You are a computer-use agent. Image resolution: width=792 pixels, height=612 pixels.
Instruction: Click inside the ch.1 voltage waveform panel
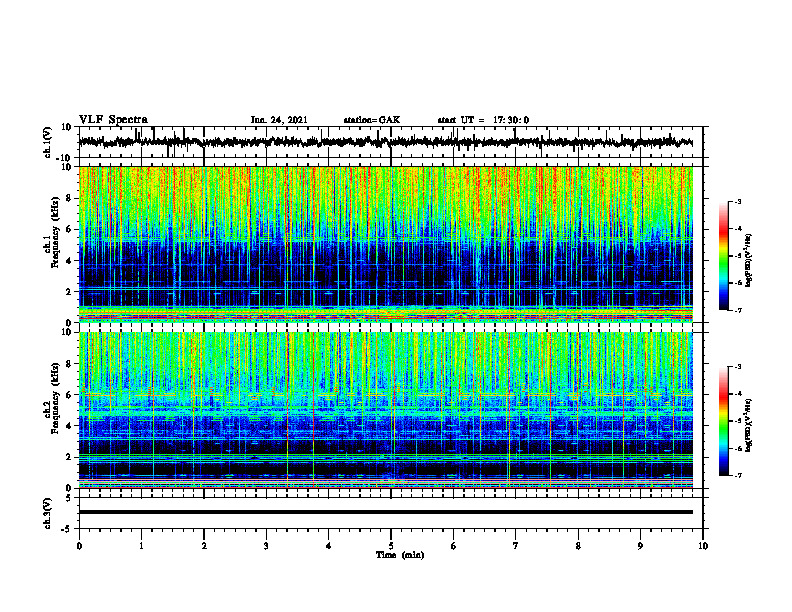pyautogui.click(x=390, y=142)
